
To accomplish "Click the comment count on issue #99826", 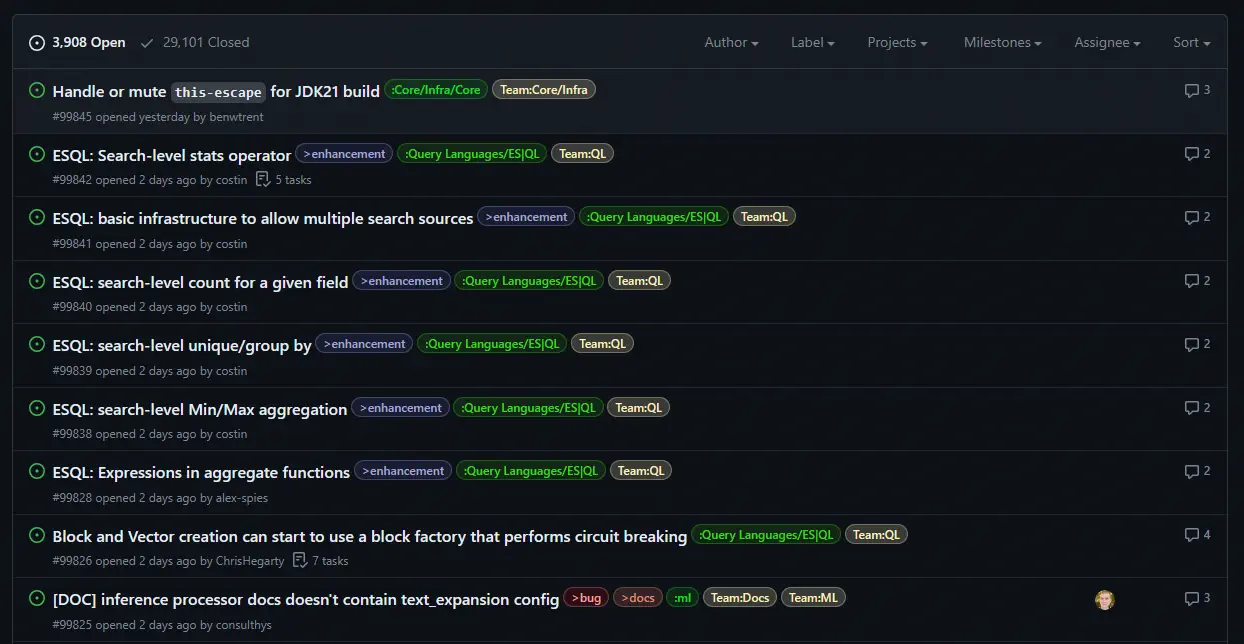I will pos(1206,535).
